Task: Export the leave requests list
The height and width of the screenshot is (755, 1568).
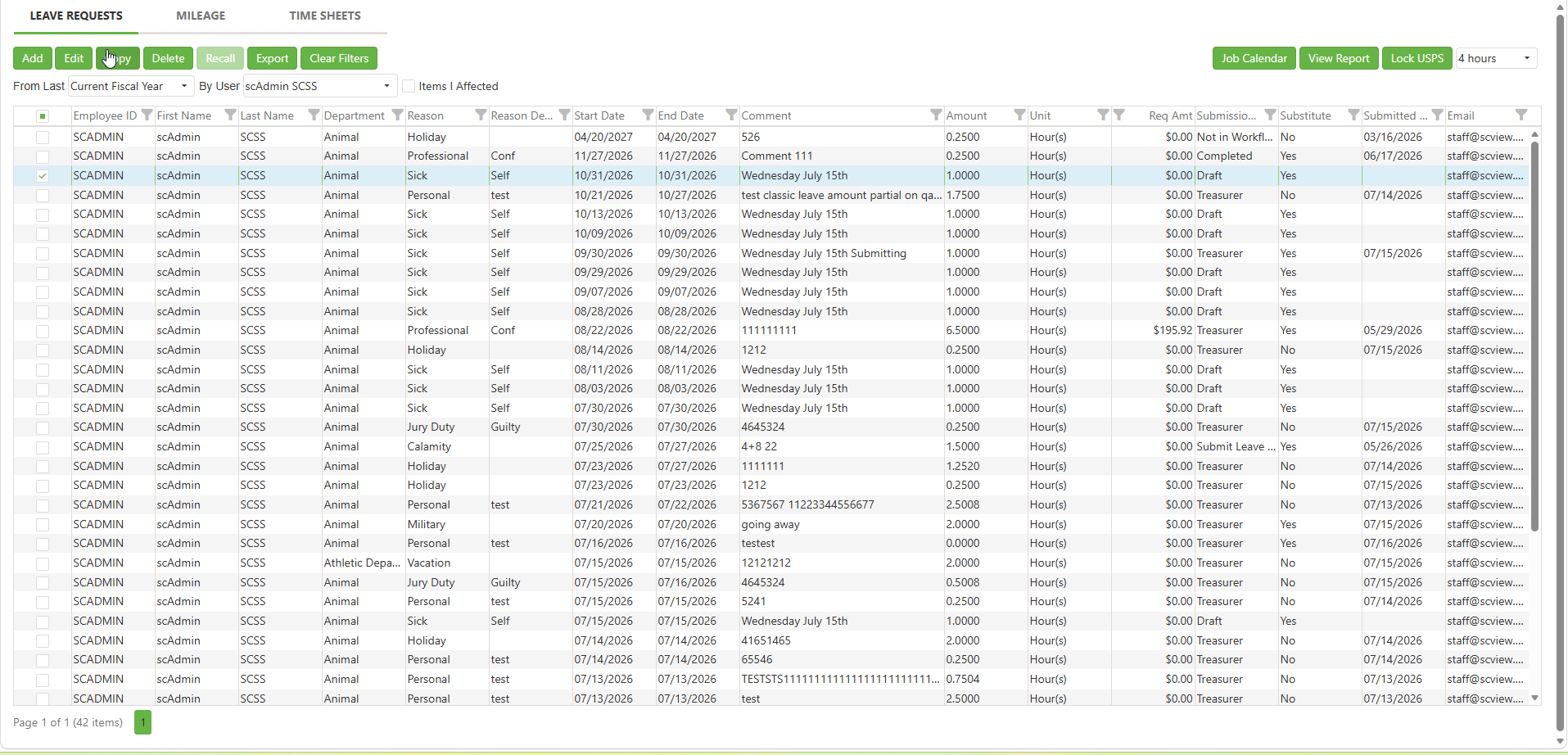Action: click(x=272, y=58)
